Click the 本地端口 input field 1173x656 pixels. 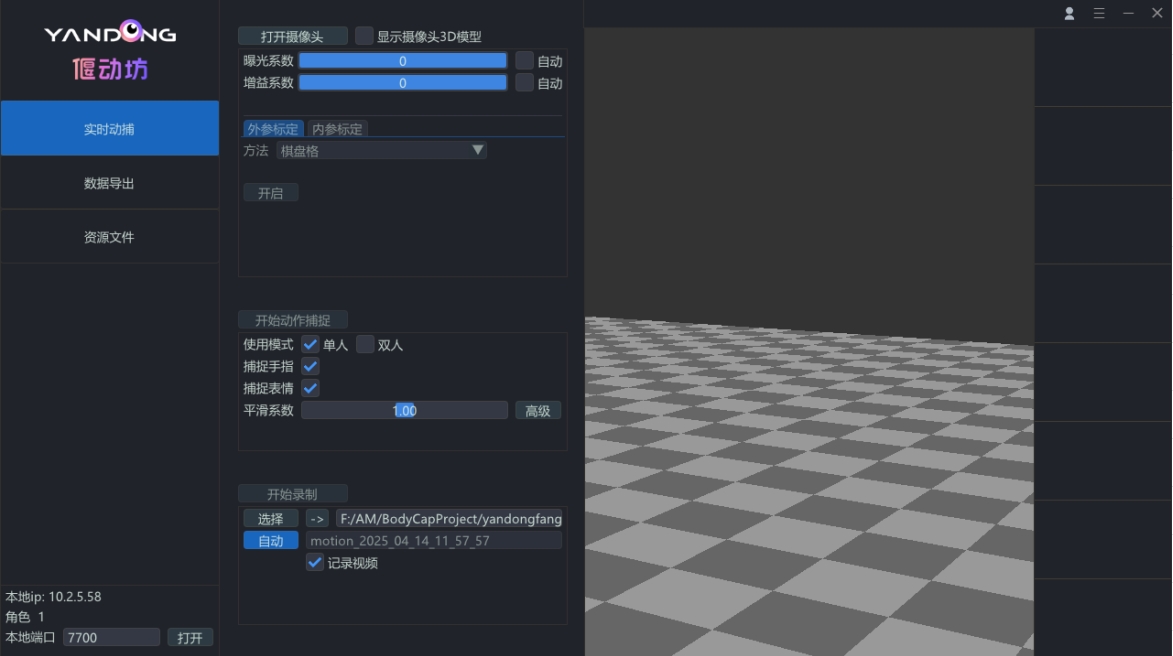tap(111, 637)
